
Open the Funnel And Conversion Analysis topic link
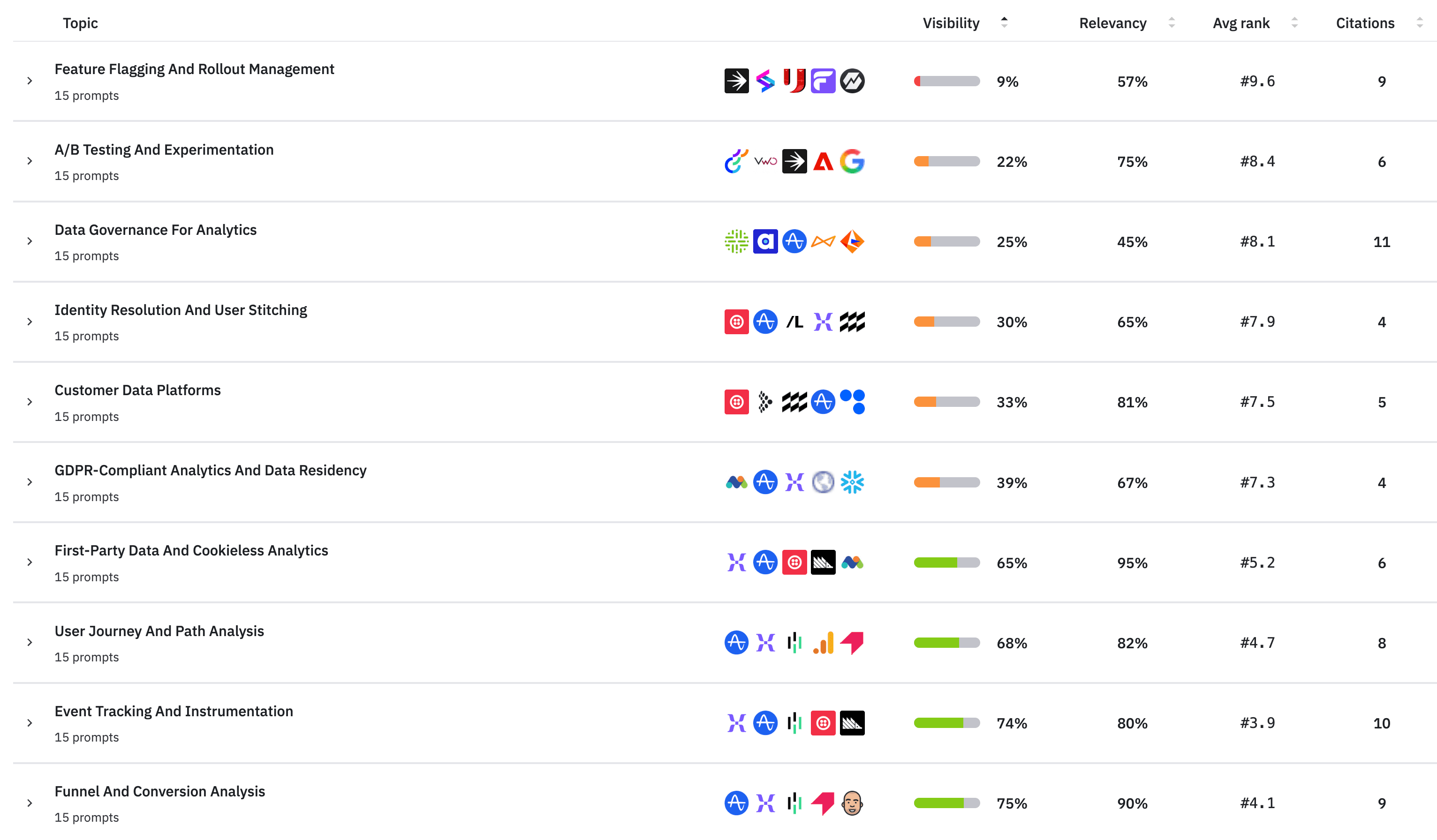pos(159,791)
